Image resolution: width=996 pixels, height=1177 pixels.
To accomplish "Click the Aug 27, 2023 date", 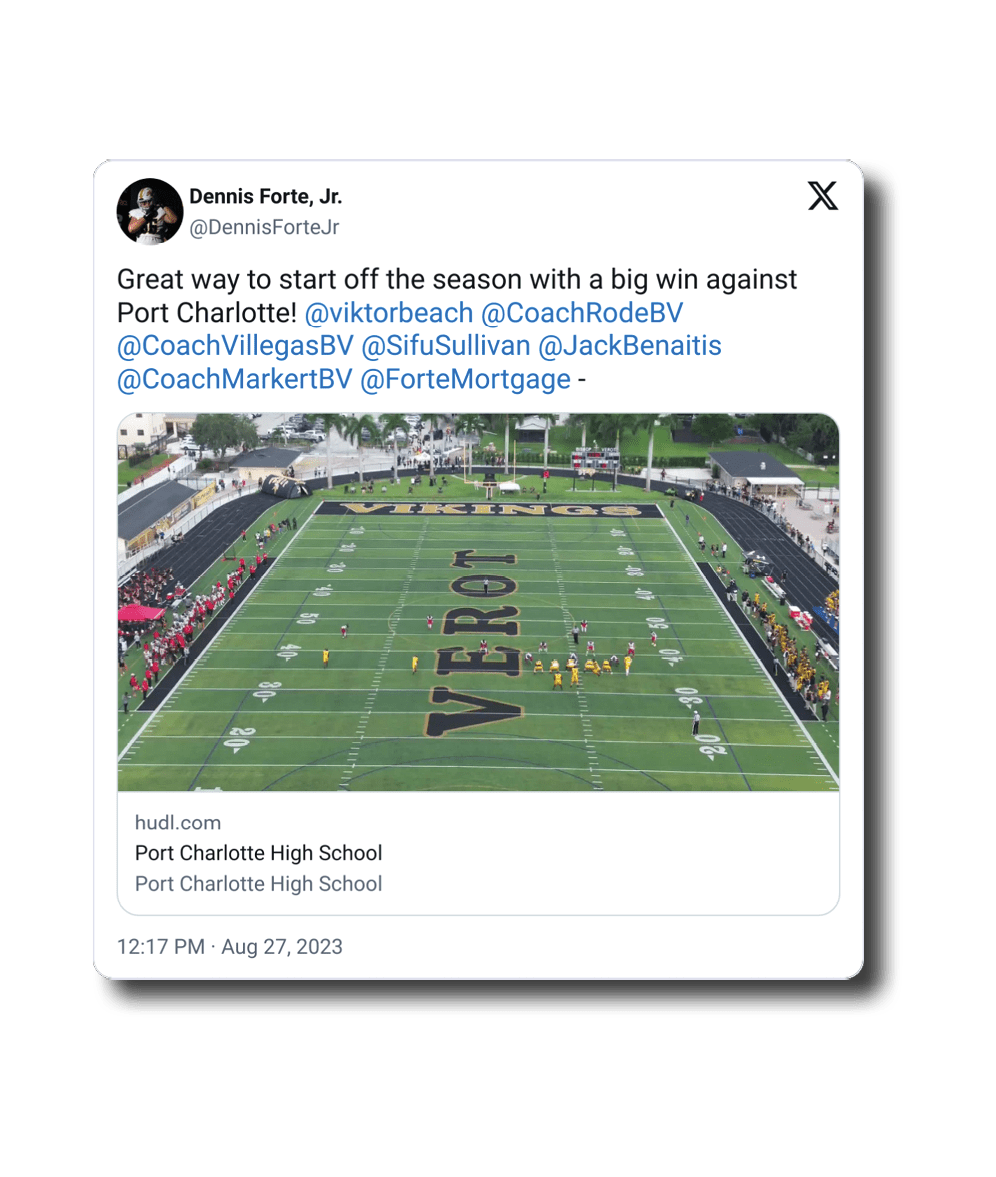I will (x=282, y=947).
